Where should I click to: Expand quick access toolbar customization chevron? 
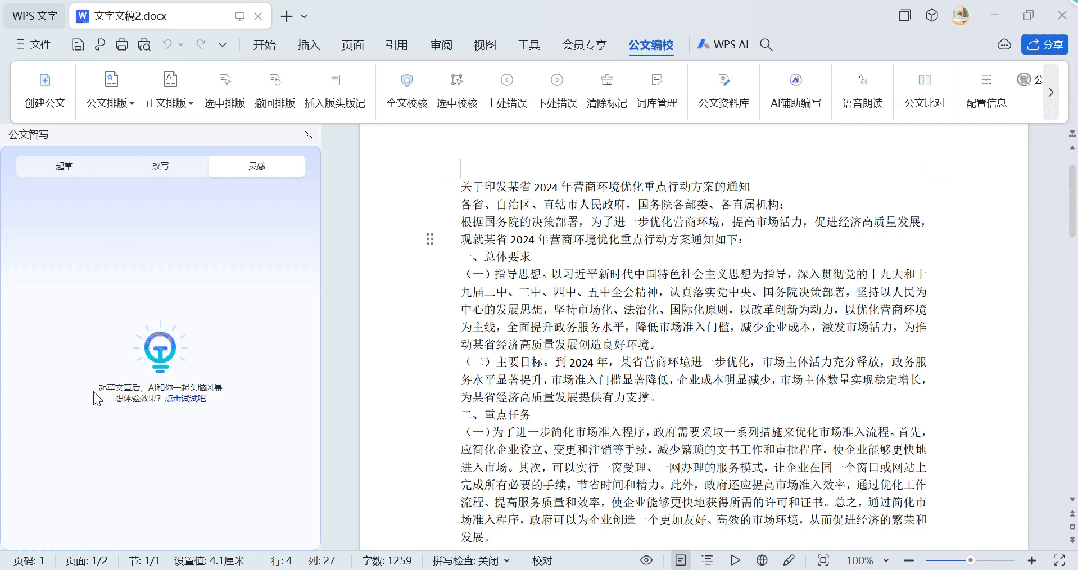pyautogui.click(x=223, y=45)
